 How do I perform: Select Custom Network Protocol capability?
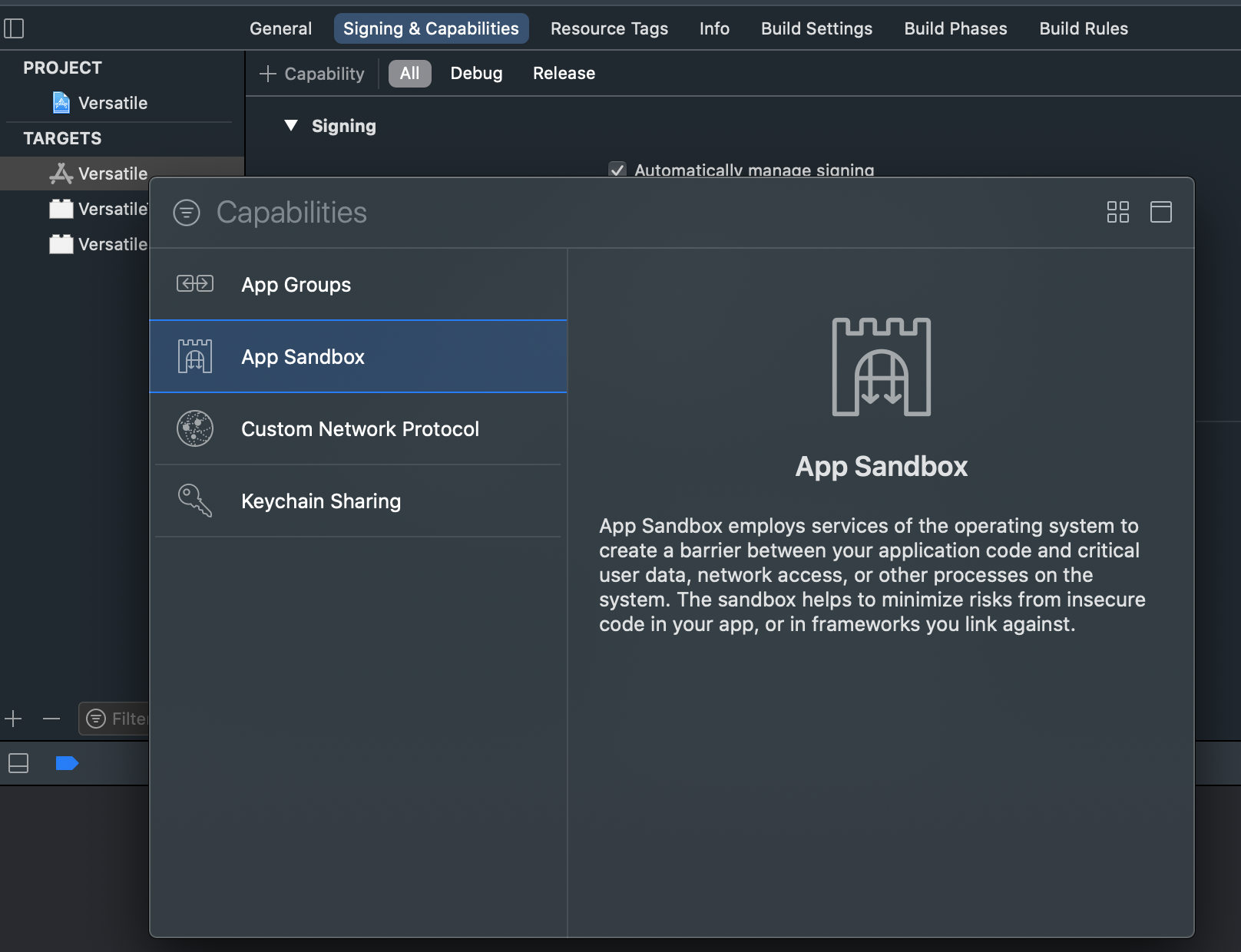click(x=358, y=428)
